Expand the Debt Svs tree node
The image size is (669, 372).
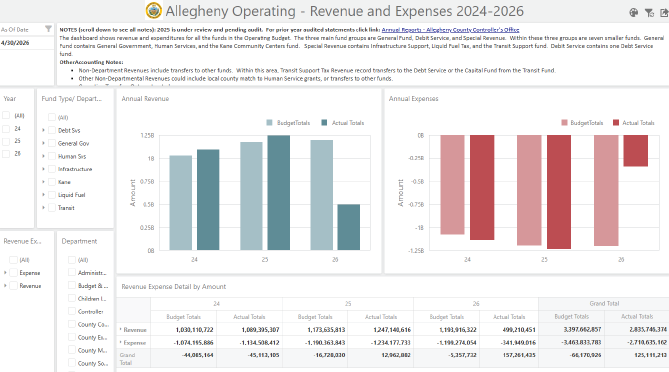pyautogui.click(x=43, y=130)
